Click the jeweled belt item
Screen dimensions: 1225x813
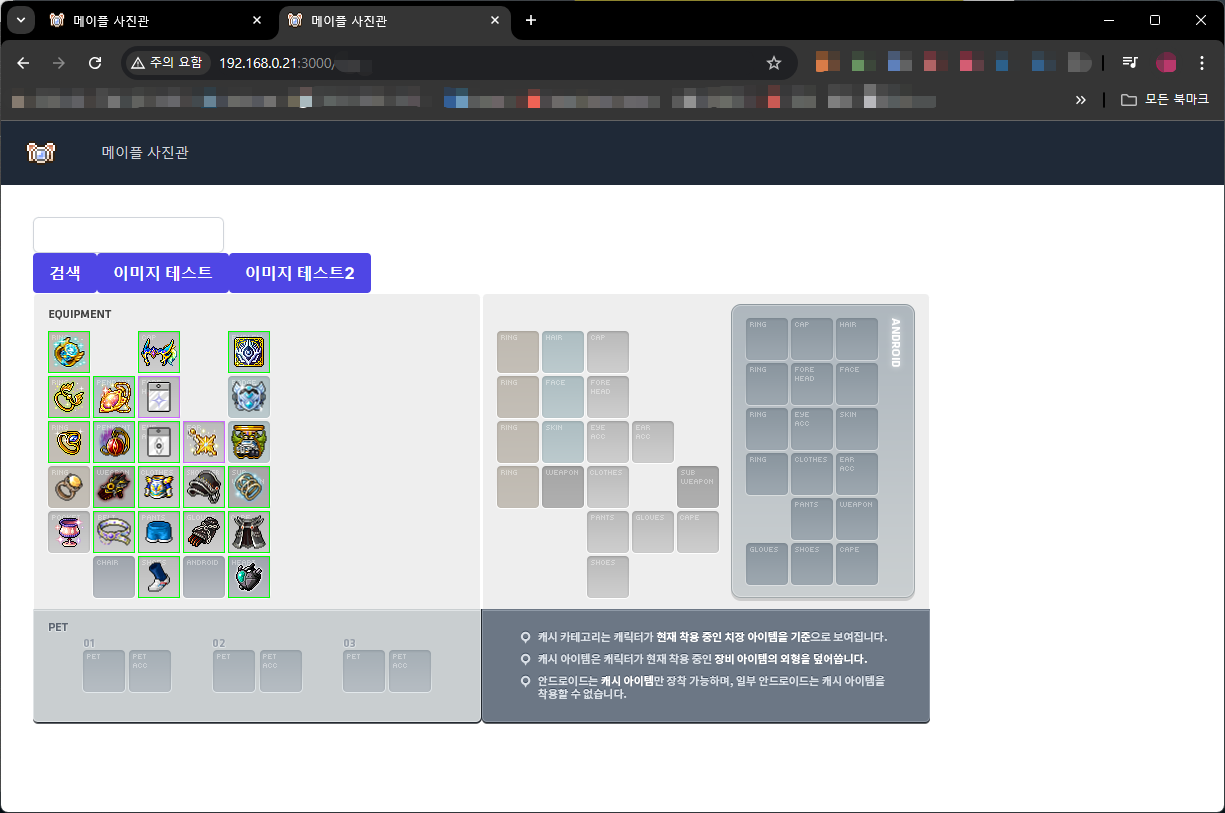(x=114, y=532)
